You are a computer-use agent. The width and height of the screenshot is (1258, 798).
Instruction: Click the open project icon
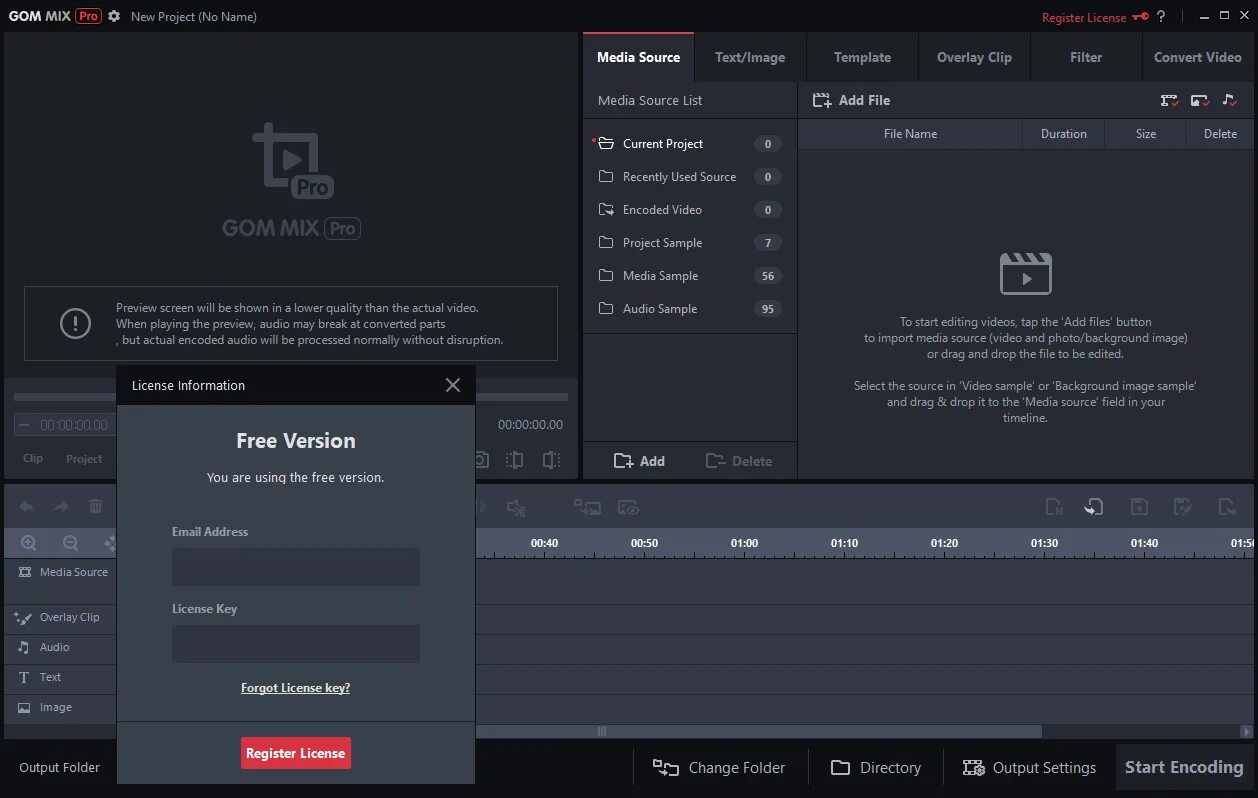click(x=1094, y=507)
